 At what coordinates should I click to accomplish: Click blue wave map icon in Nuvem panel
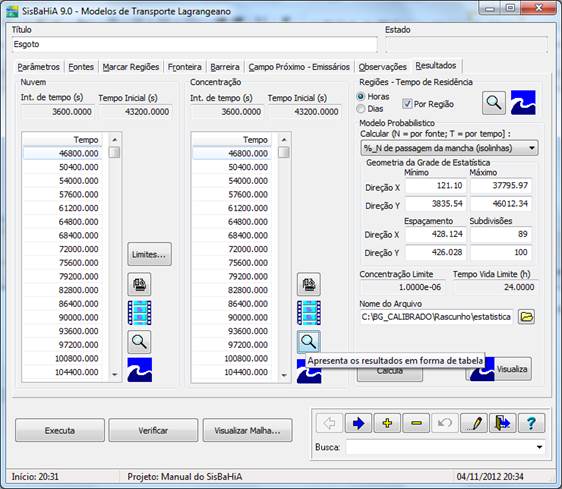coord(140,370)
